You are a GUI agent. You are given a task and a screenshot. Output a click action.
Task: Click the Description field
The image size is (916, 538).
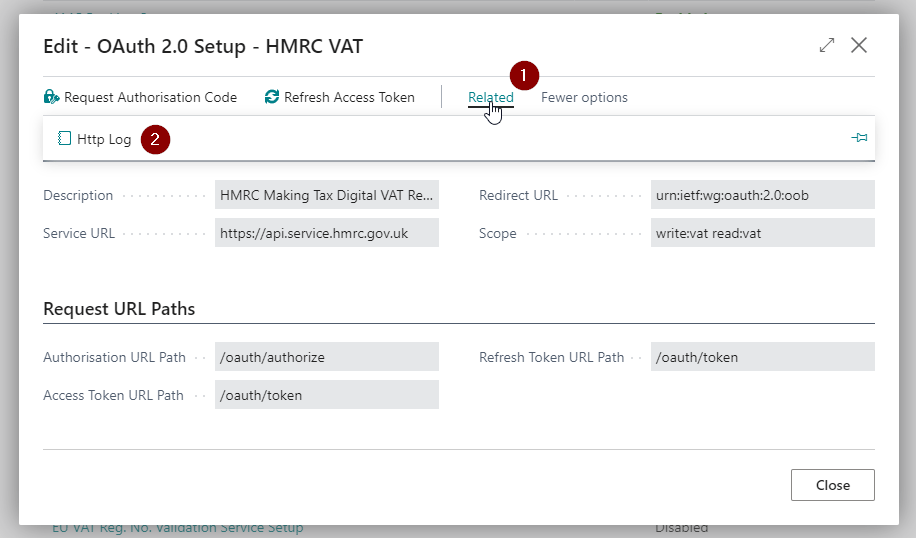327,195
